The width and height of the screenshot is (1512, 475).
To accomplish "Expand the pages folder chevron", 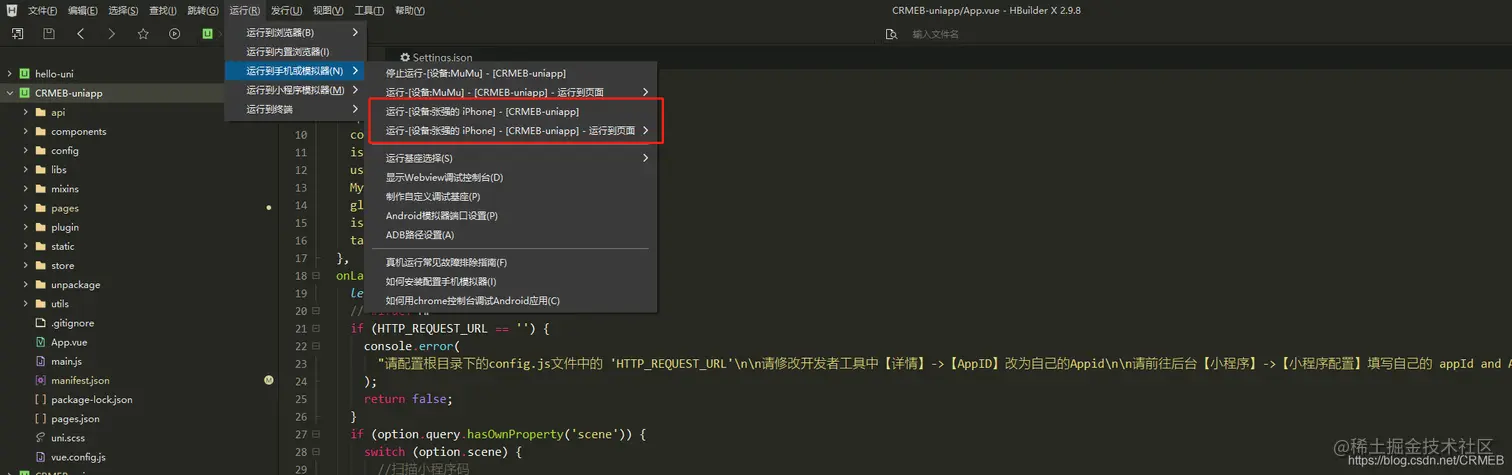I will click(25, 208).
